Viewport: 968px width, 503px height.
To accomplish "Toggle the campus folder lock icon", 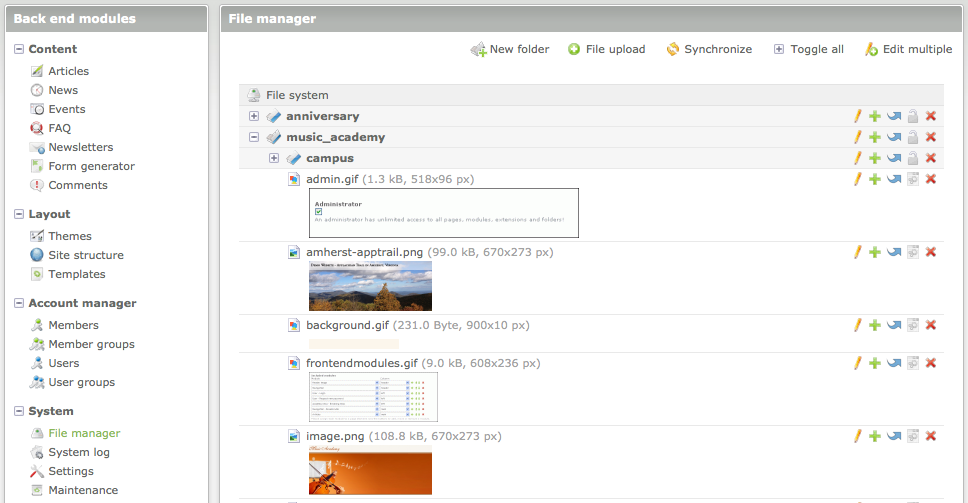I will pyautogui.click(x=912, y=158).
